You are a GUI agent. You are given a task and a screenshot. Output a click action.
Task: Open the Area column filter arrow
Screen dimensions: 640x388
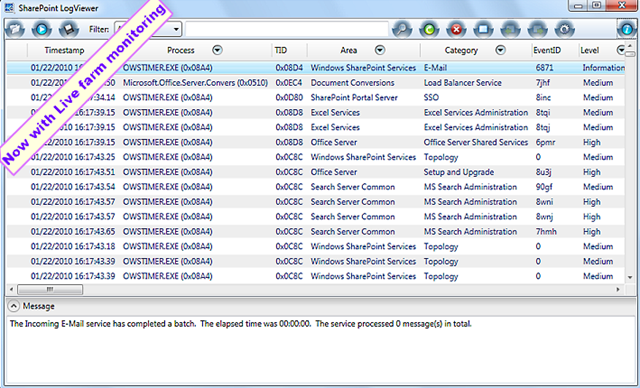[x=380, y=50]
